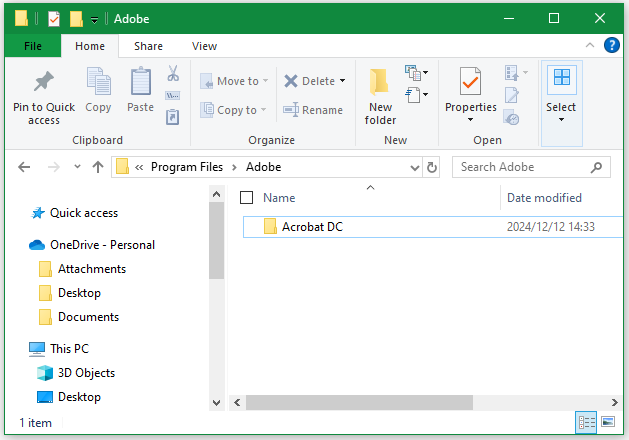Image resolution: width=629 pixels, height=440 pixels.
Task: Switch to Large icons view in status bar
Action: [608, 422]
